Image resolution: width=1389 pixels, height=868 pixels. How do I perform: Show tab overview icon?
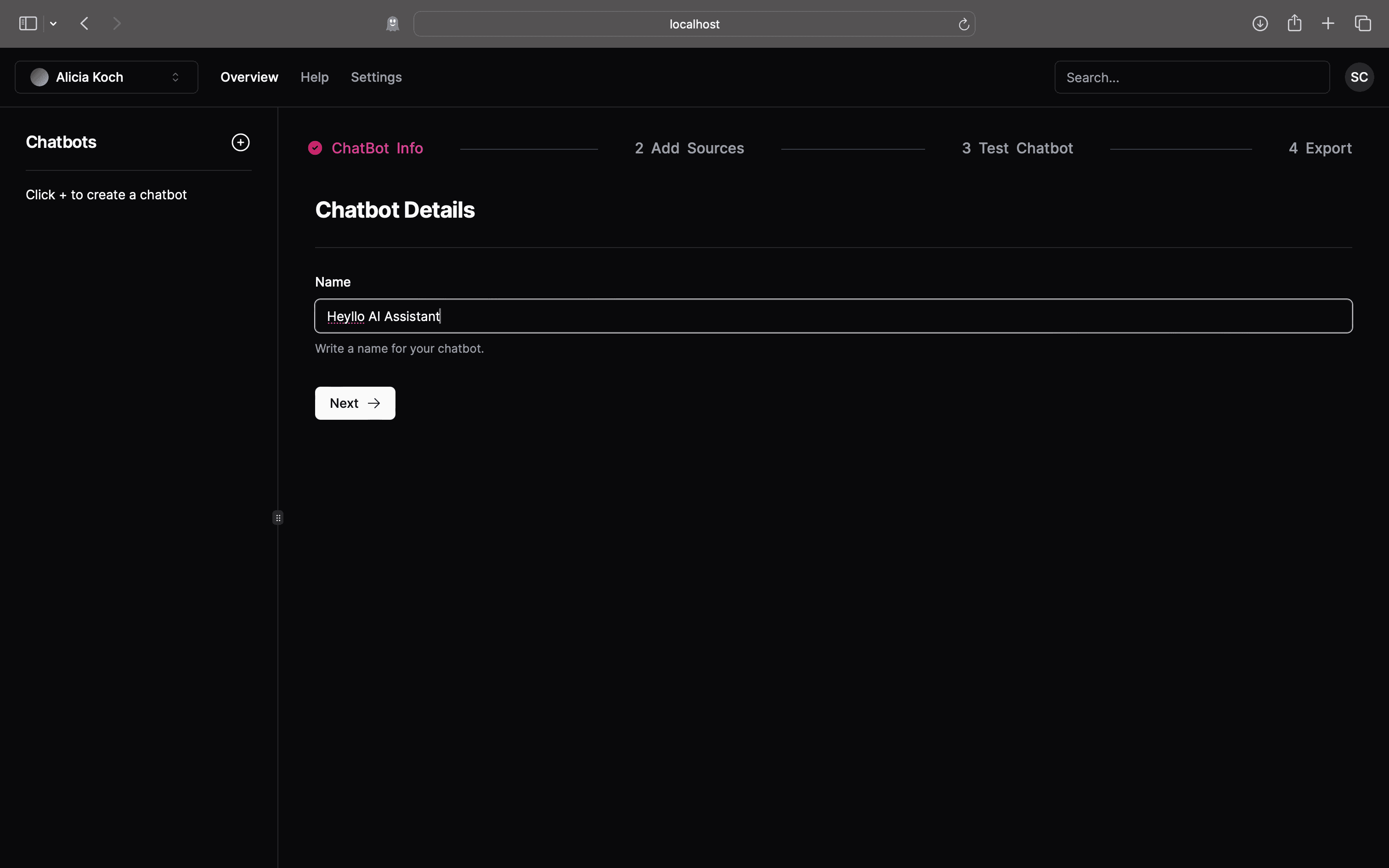pos(1363,23)
